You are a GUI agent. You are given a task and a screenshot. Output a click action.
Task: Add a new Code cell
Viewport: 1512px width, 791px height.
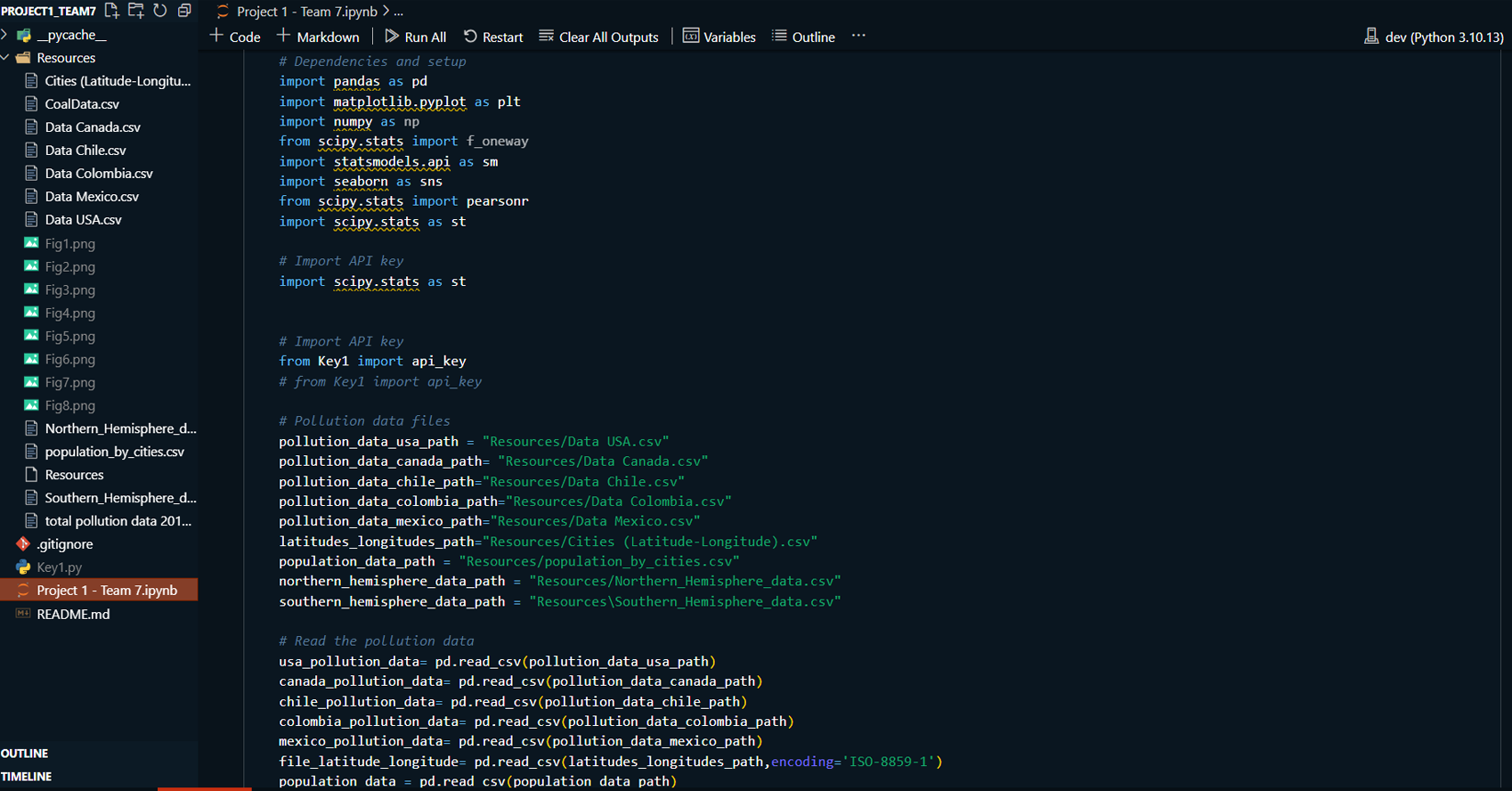(235, 37)
